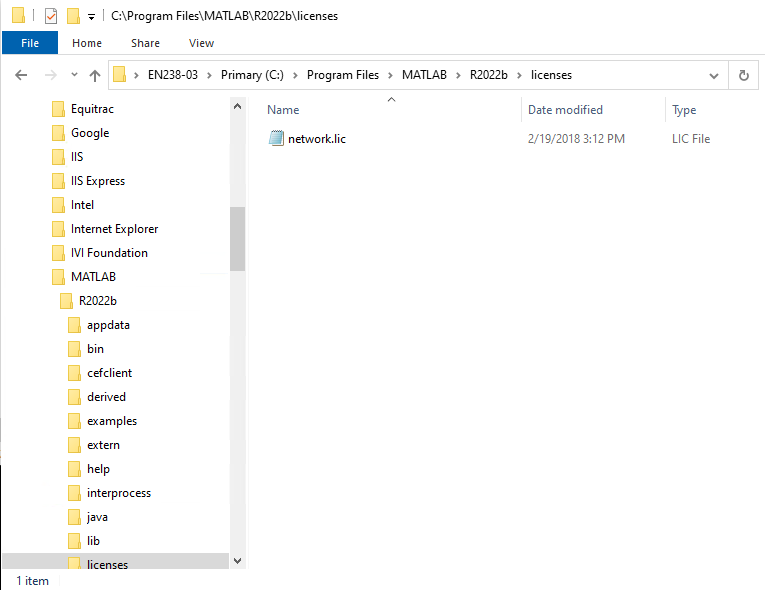765x590 pixels.
Task: Open the Customize Quick Access Toolbar dropdown
Action: (91, 17)
